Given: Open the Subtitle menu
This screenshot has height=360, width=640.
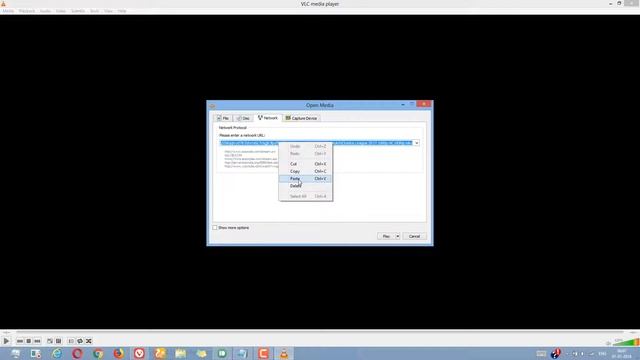Looking at the screenshot, I should click(x=78, y=11).
